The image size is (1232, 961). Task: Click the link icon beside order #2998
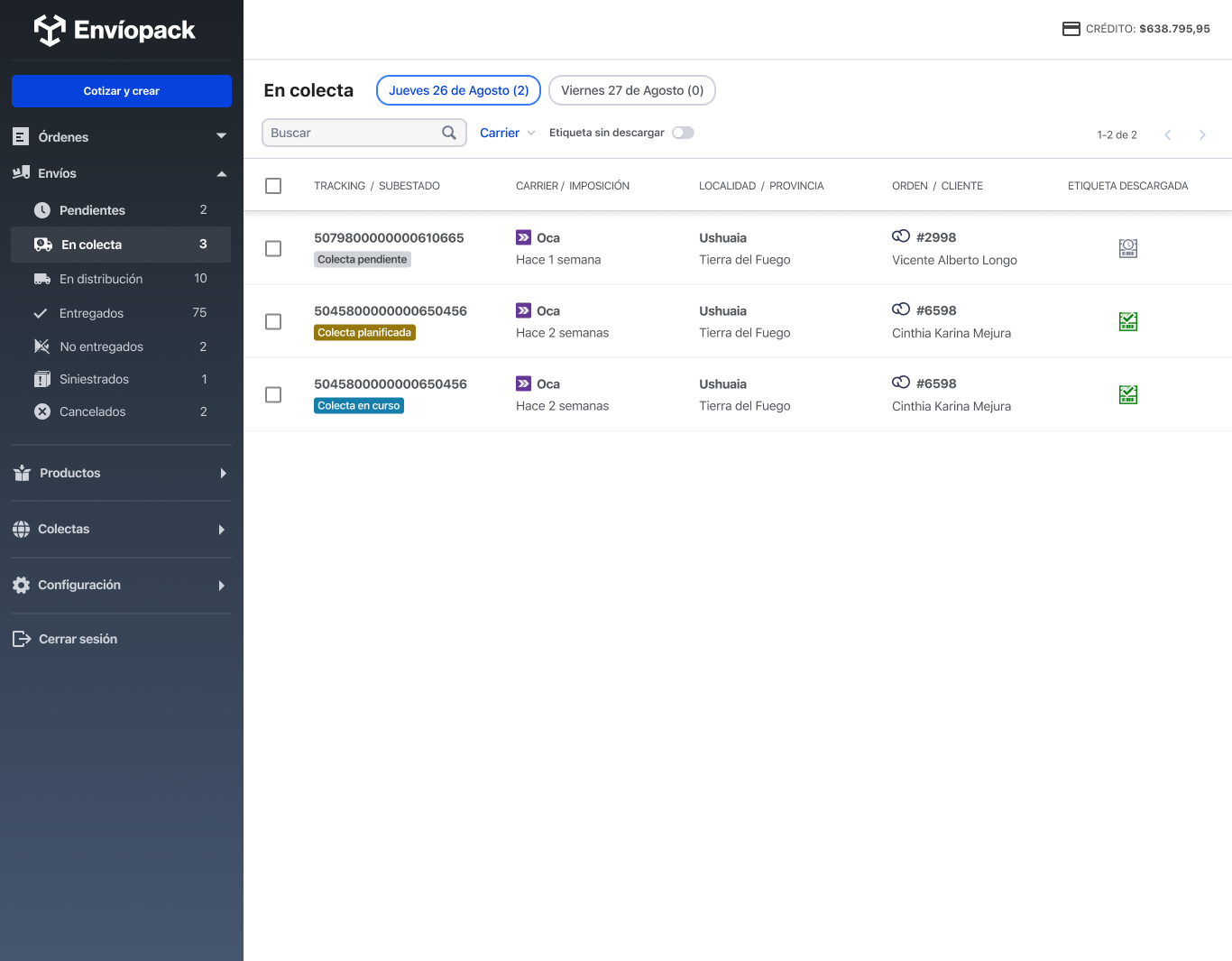(901, 236)
